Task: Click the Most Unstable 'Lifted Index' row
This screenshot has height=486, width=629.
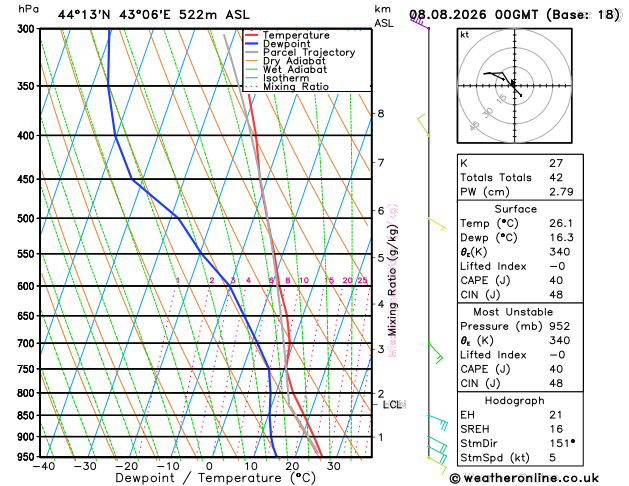Action: click(x=520, y=355)
